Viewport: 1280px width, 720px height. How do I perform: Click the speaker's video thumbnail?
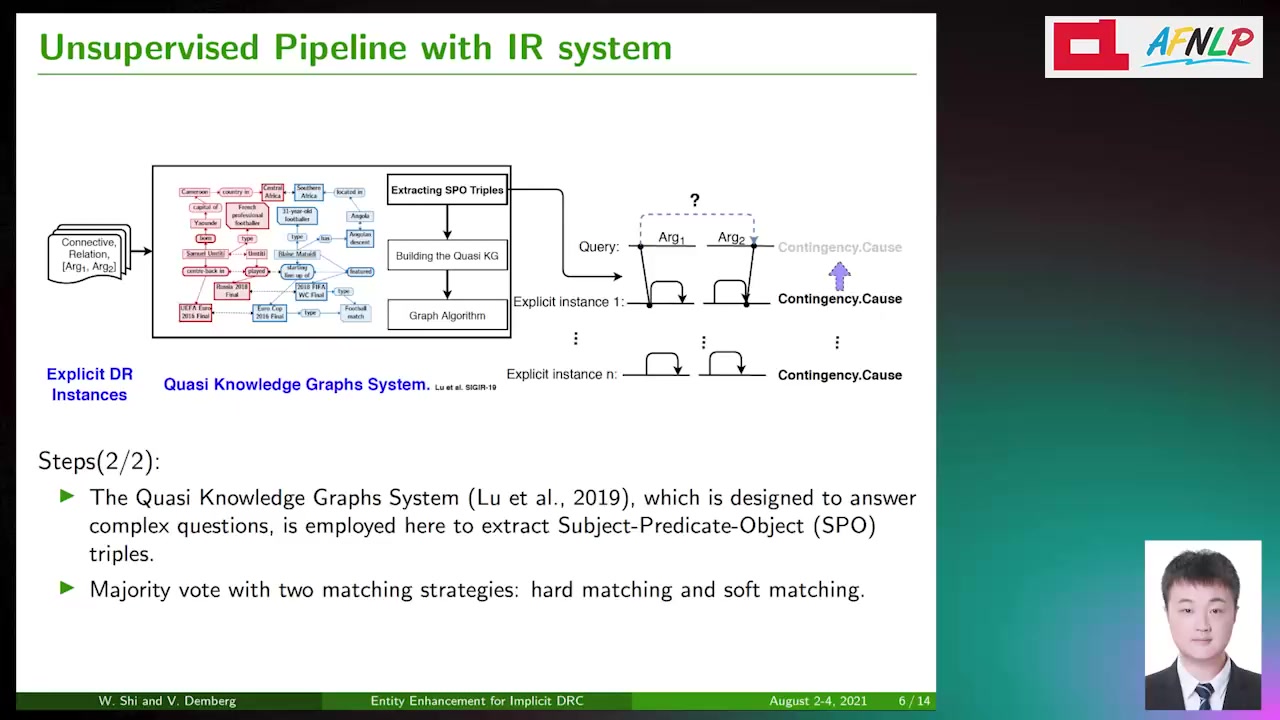1203,625
